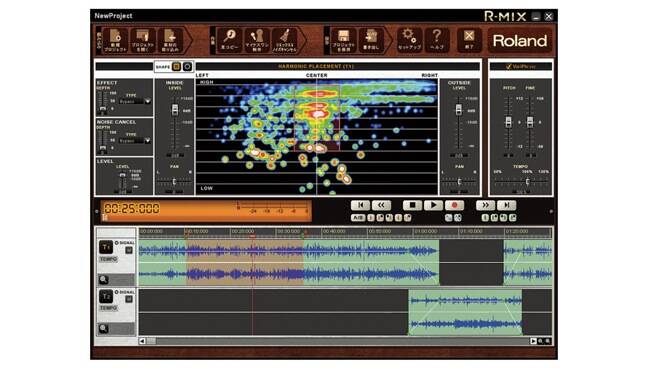
Task: Expand the EFFECT type dropdown
Action: [x=148, y=101]
